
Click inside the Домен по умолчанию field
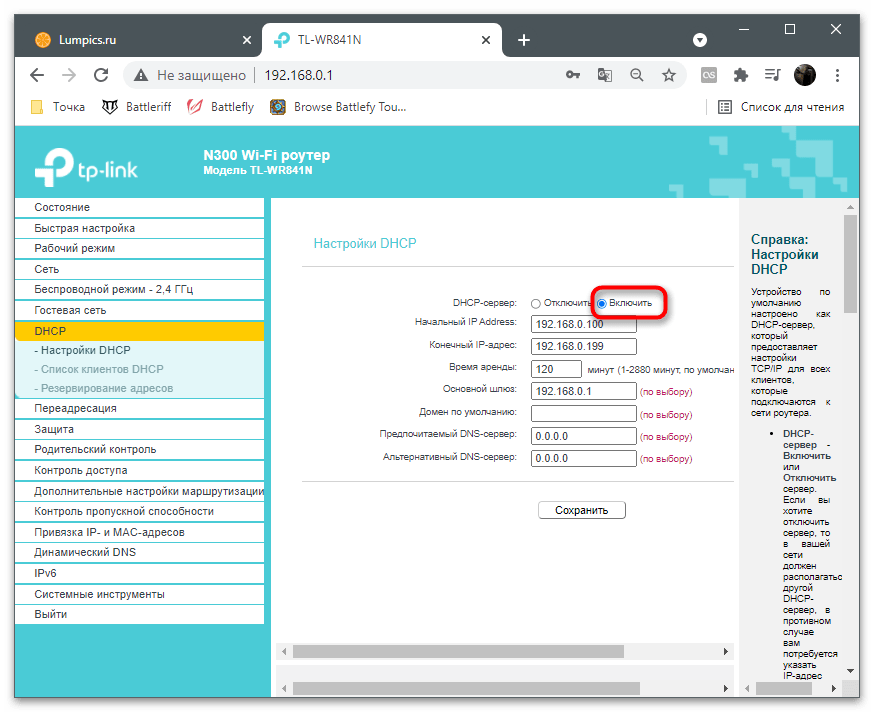(x=583, y=413)
